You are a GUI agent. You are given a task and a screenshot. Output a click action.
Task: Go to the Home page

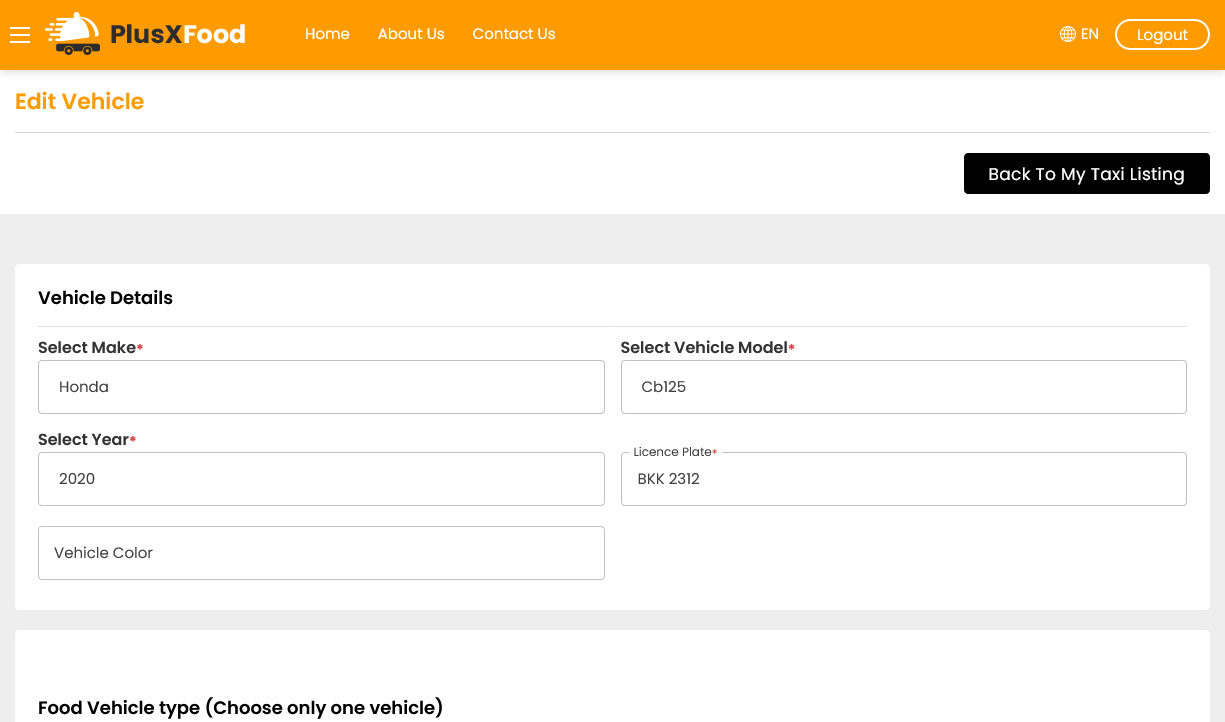pyautogui.click(x=327, y=34)
